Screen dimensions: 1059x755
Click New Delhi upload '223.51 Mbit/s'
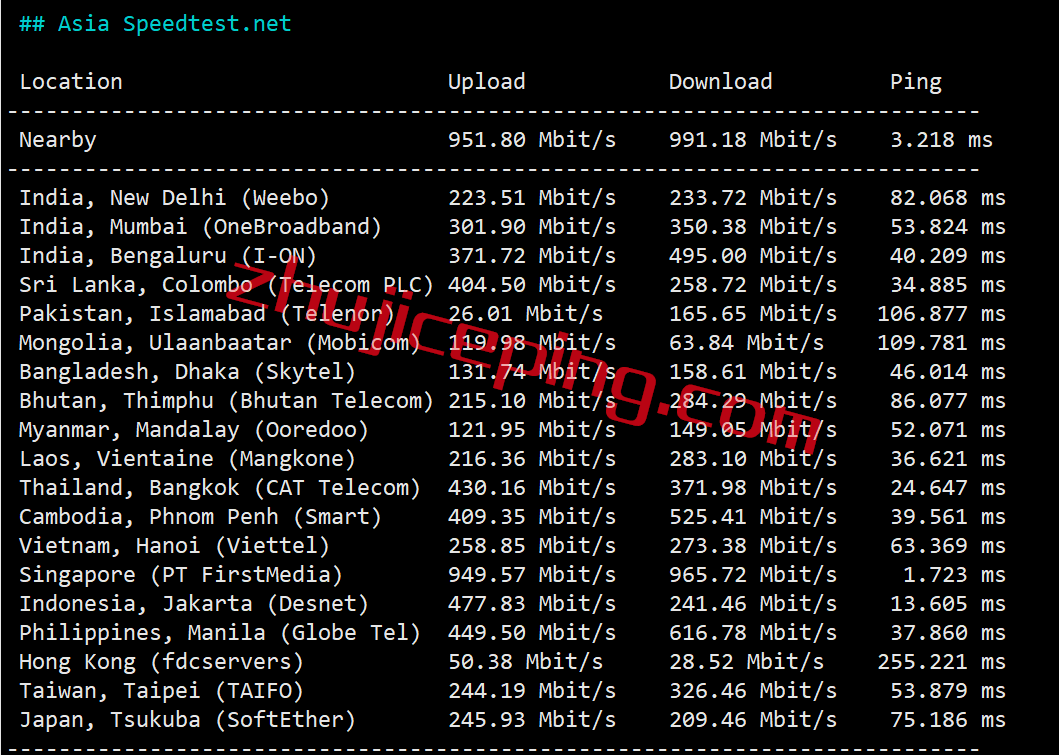[x=532, y=198]
